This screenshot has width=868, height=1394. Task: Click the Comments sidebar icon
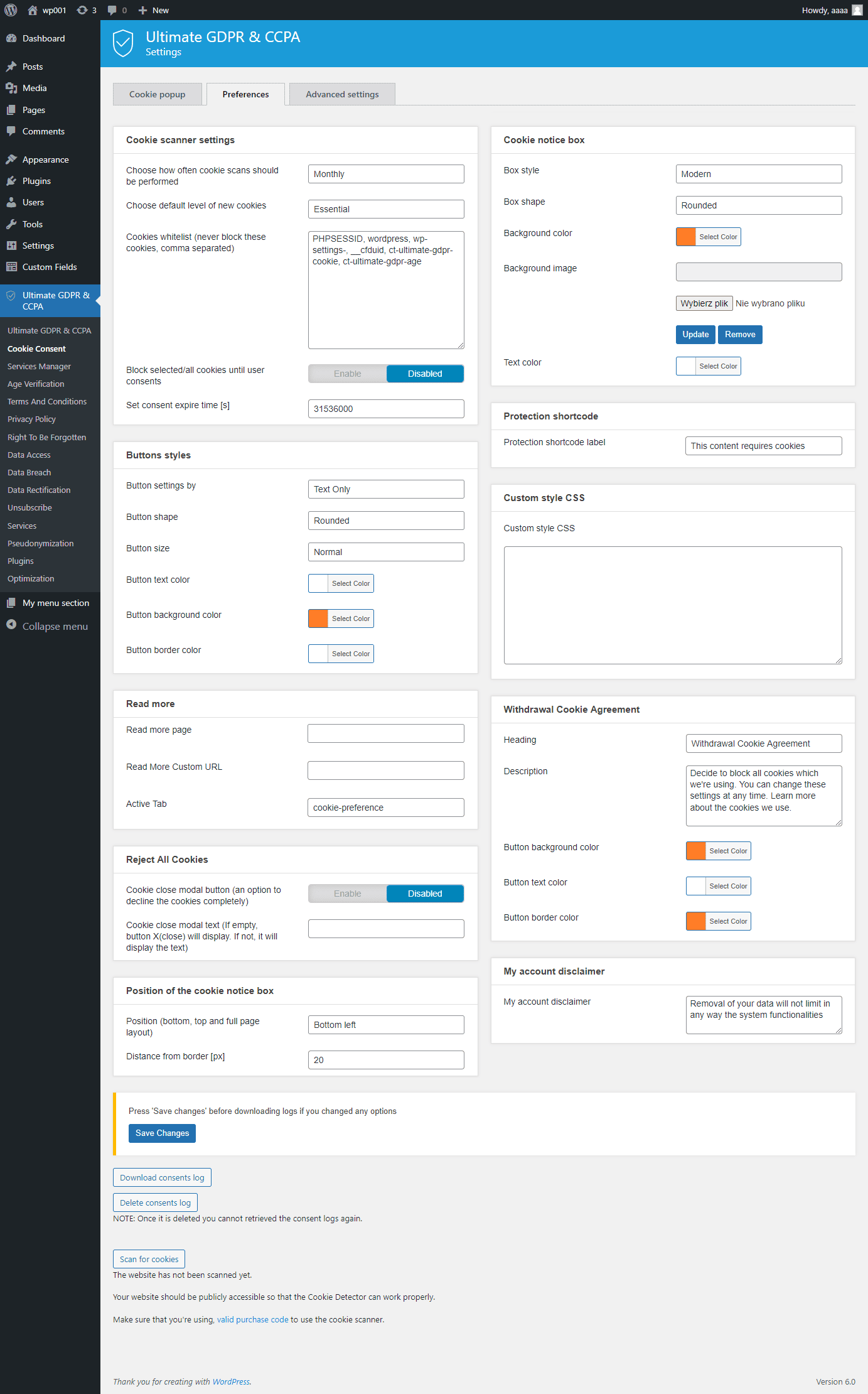(x=11, y=131)
